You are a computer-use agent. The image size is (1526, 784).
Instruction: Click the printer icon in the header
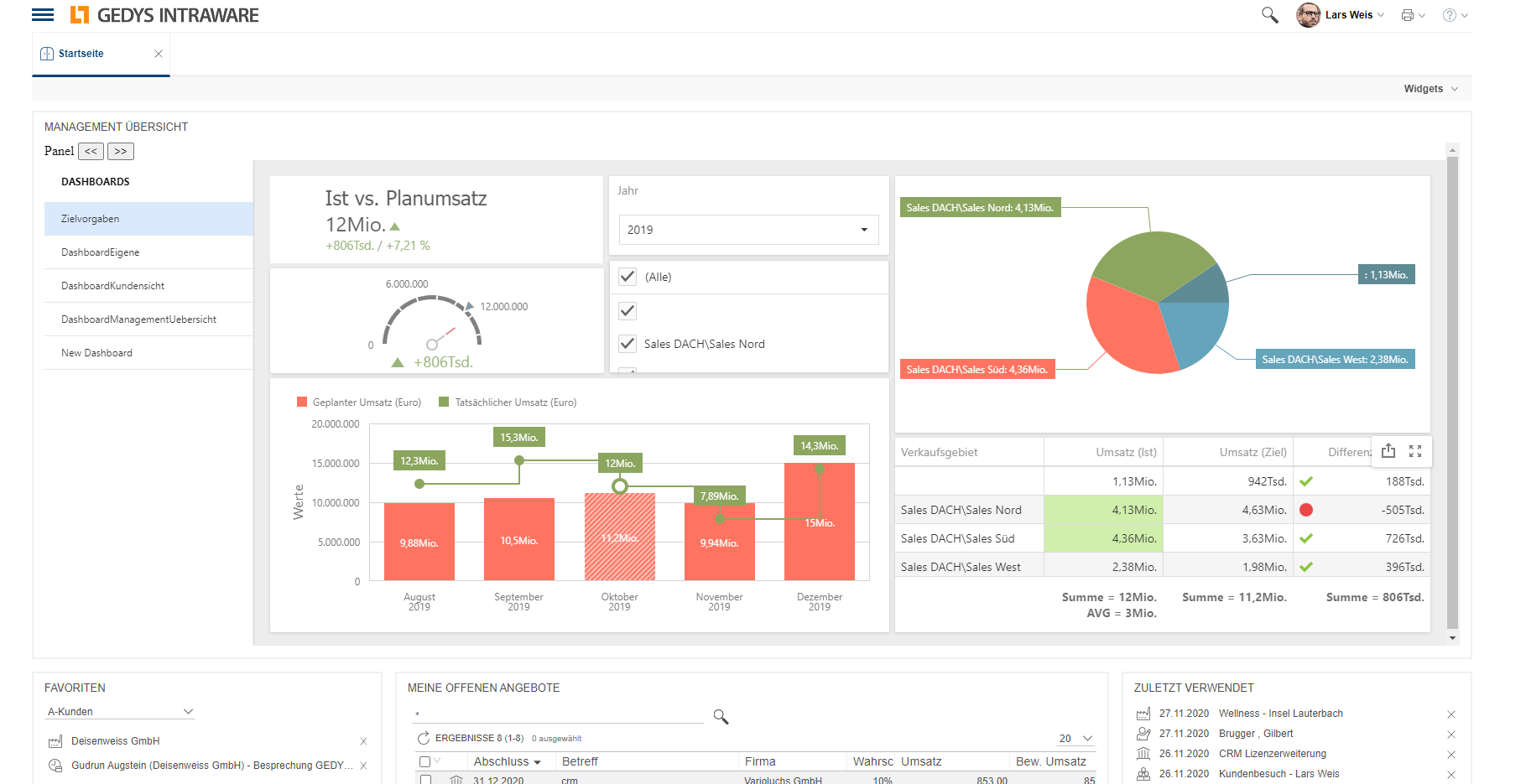pos(1408,14)
